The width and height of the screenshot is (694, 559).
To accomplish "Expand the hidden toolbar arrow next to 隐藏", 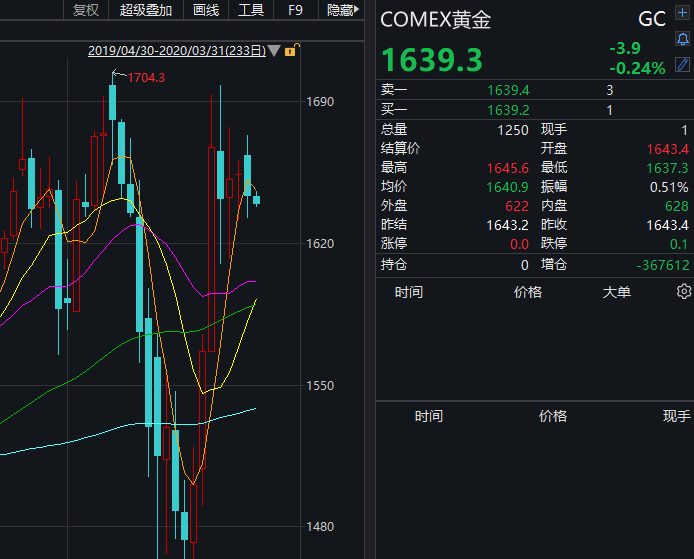I will point(357,9).
